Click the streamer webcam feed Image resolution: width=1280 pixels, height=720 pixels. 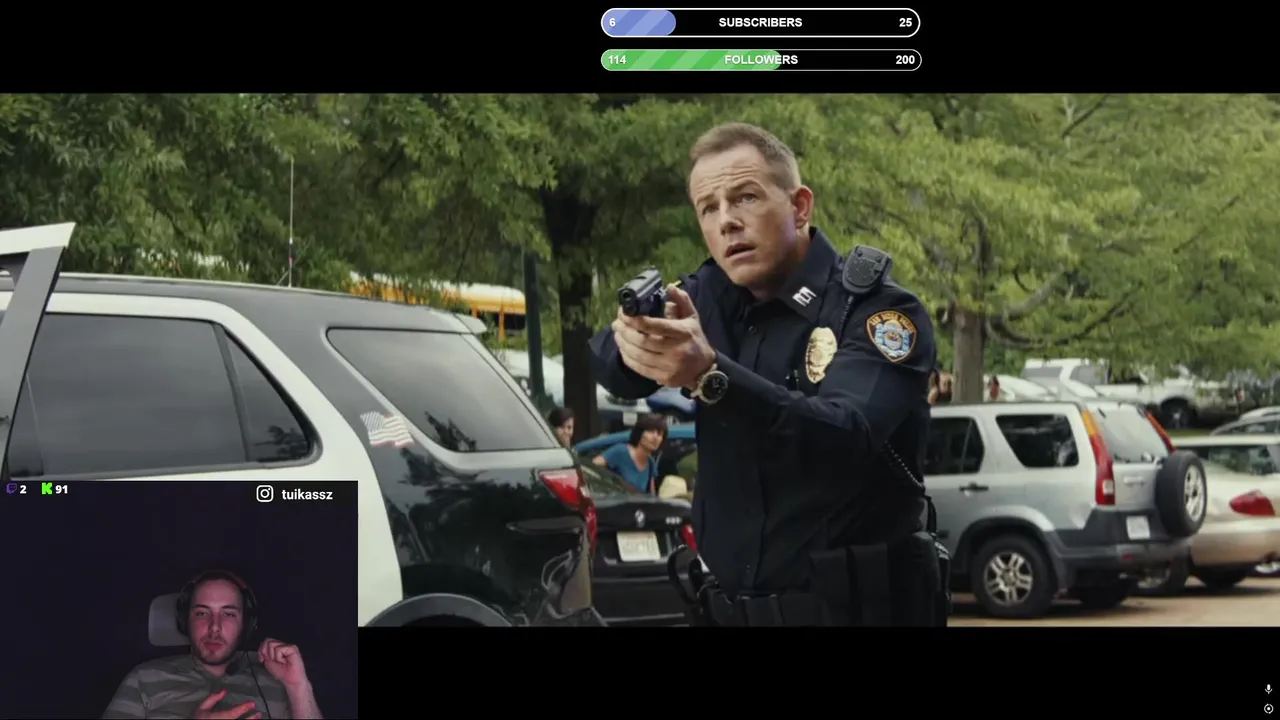coord(179,600)
